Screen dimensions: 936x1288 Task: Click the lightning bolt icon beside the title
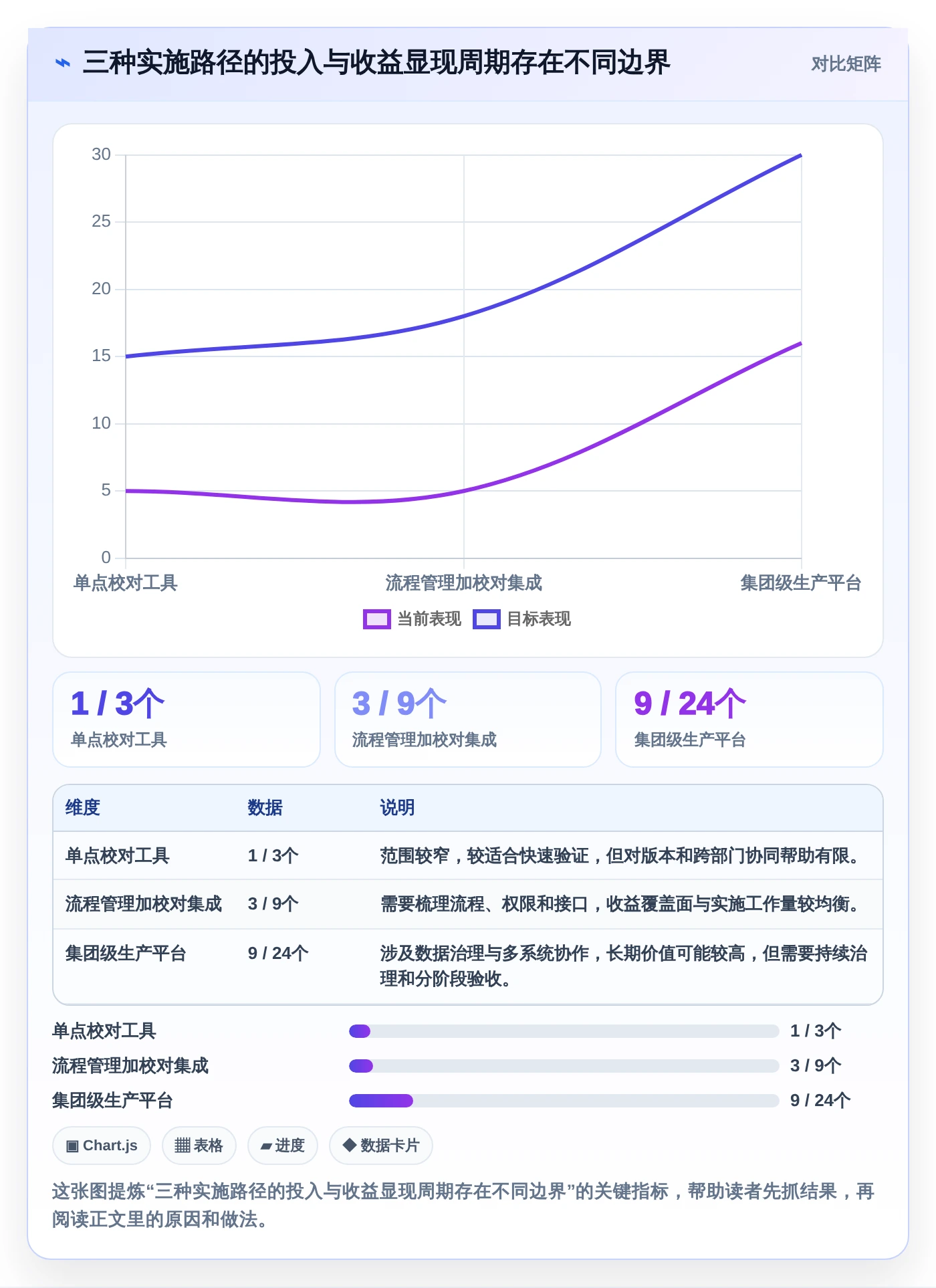63,64
